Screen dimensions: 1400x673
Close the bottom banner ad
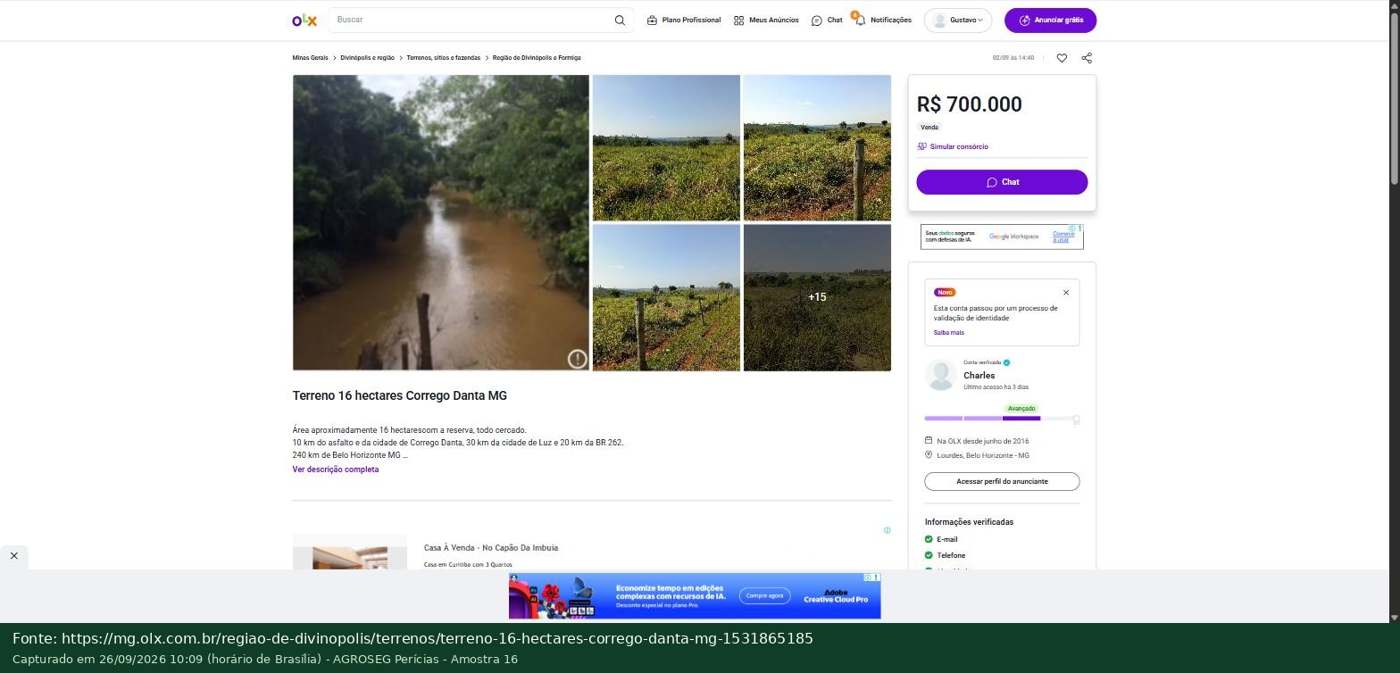pyautogui.click(x=14, y=555)
